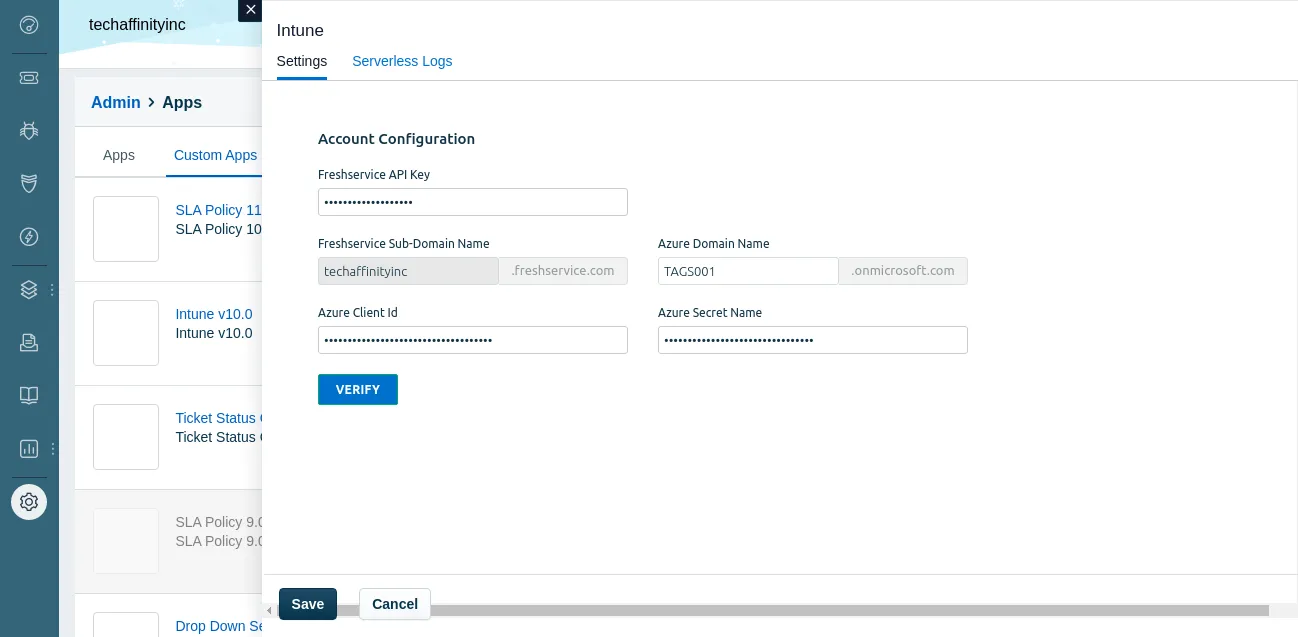Click the Freshservice API Key field
Viewport: 1298px width, 637px height.
[473, 202]
